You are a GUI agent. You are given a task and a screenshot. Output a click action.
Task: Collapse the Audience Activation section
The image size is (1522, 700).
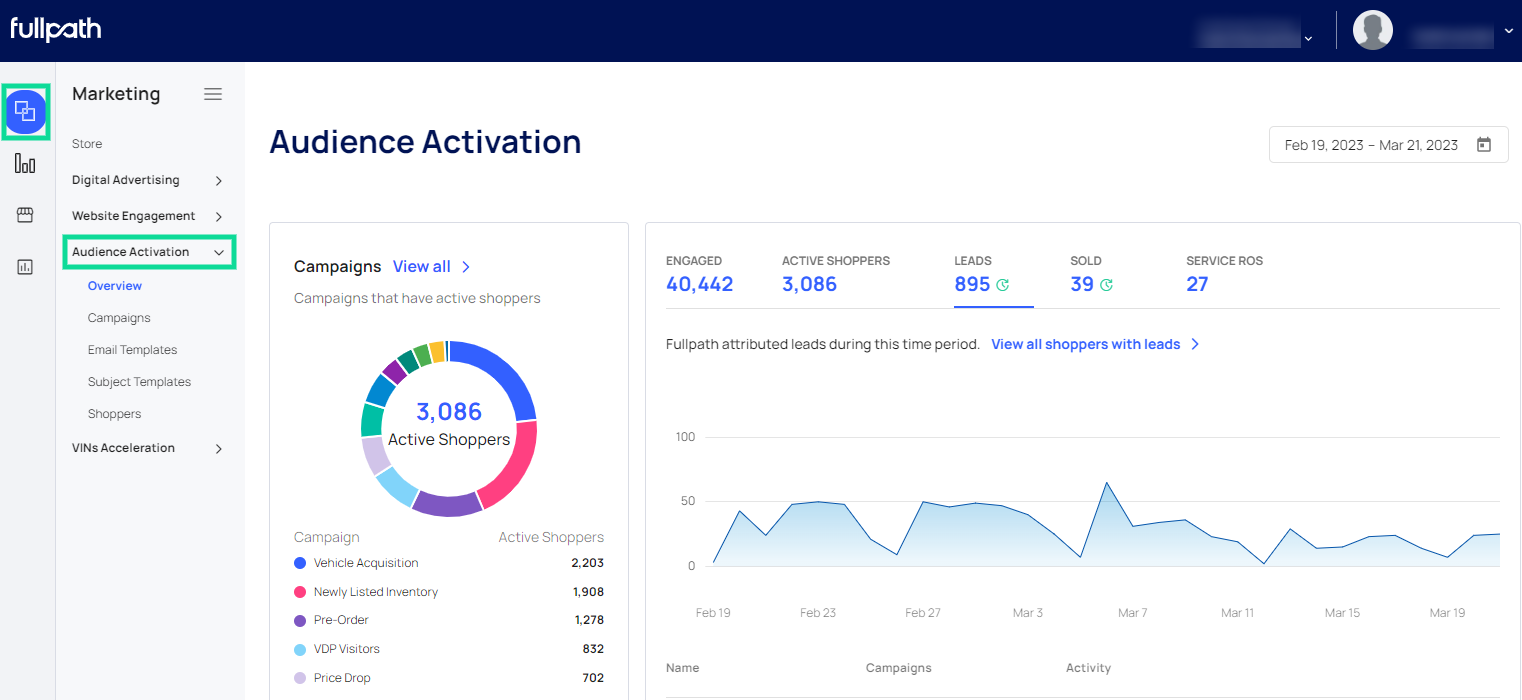click(218, 253)
